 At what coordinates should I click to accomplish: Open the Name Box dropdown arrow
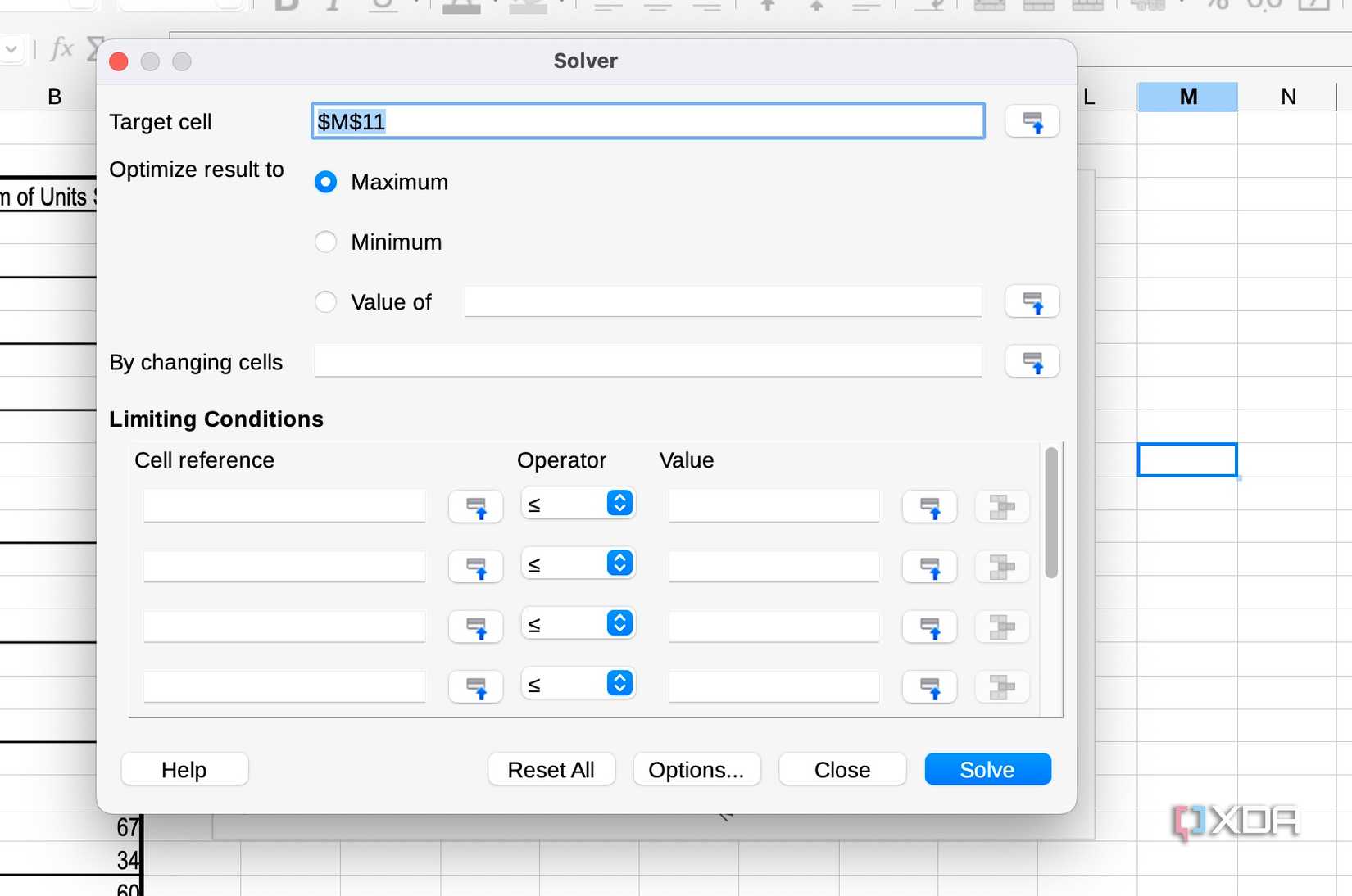[x=12, y=49]
